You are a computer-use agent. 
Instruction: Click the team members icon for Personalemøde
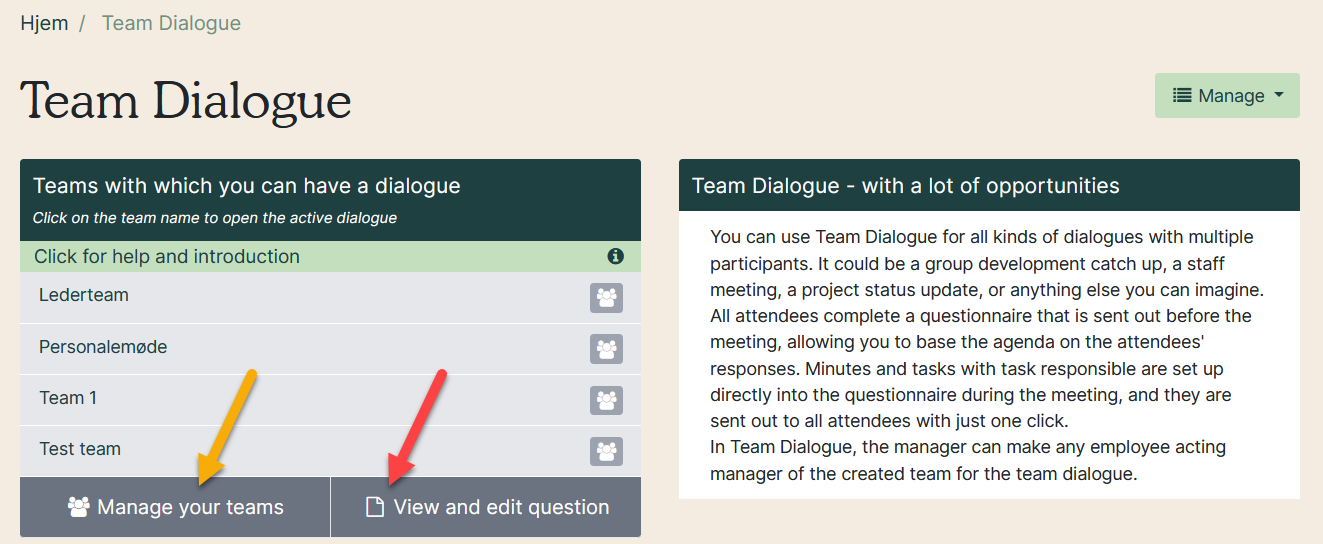tap(606, 349)
